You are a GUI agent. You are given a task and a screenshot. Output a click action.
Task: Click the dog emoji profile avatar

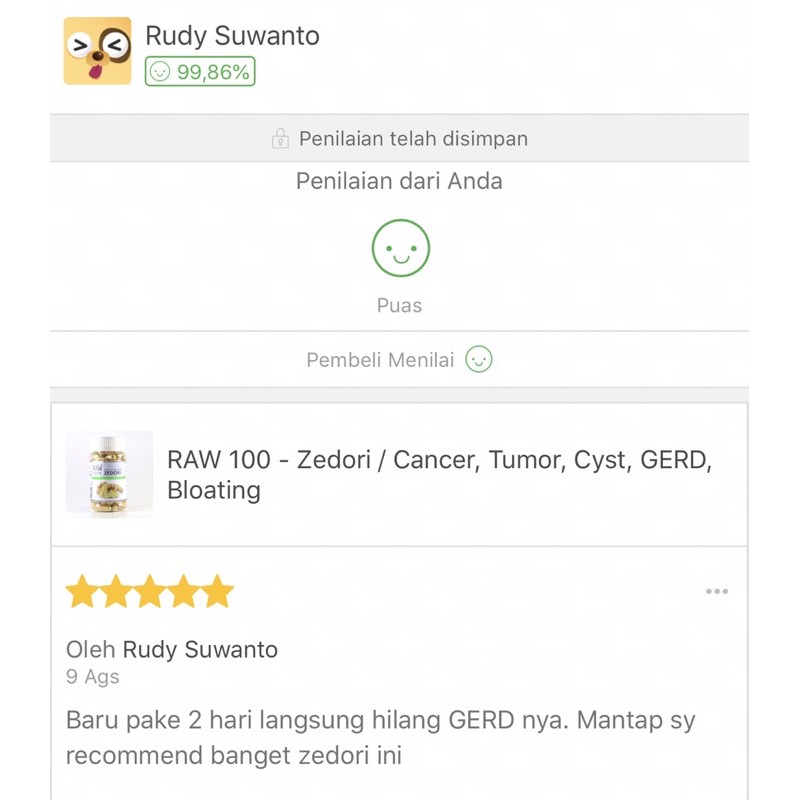(x=97, y=48)
